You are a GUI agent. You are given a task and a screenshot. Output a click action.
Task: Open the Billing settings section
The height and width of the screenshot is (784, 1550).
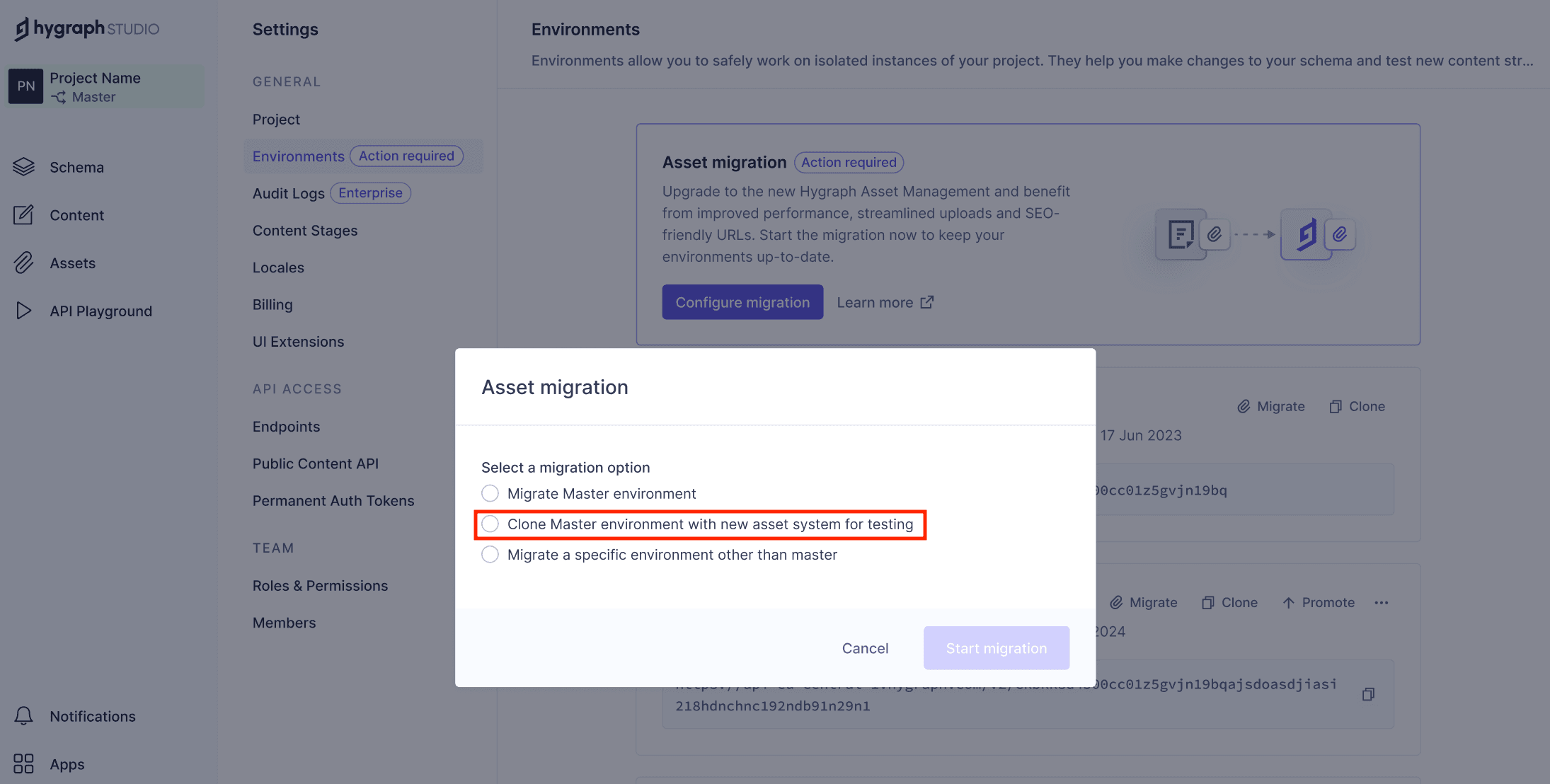point(272,304)
